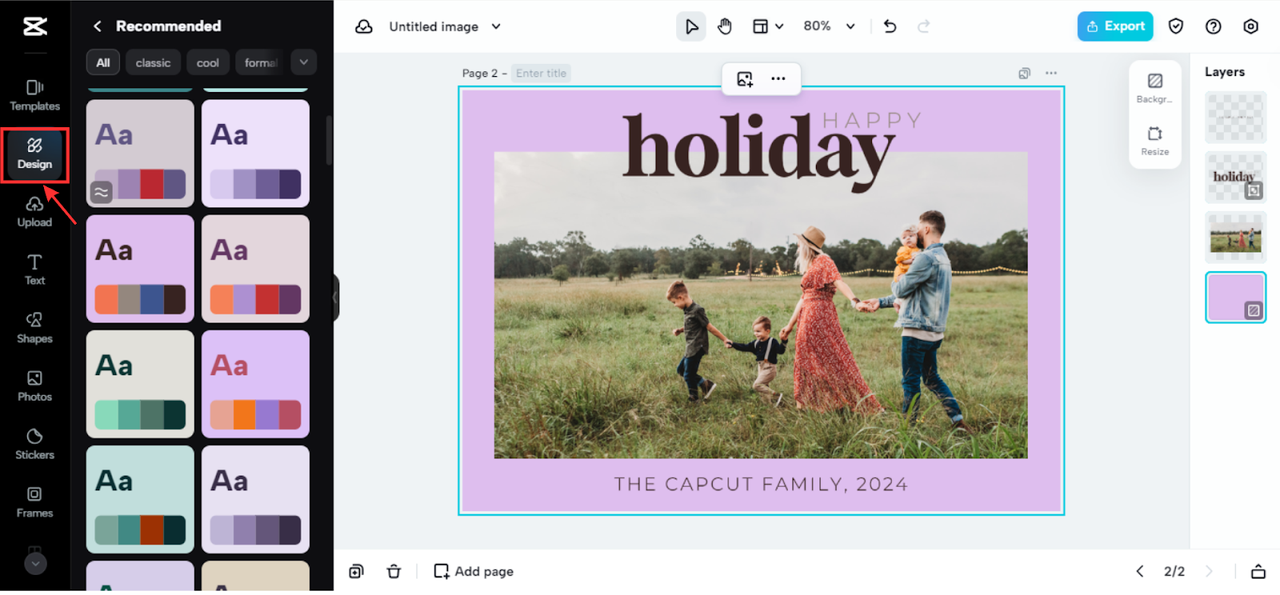
Task: Click the CapCut logo icon
Action: point(35,26)
